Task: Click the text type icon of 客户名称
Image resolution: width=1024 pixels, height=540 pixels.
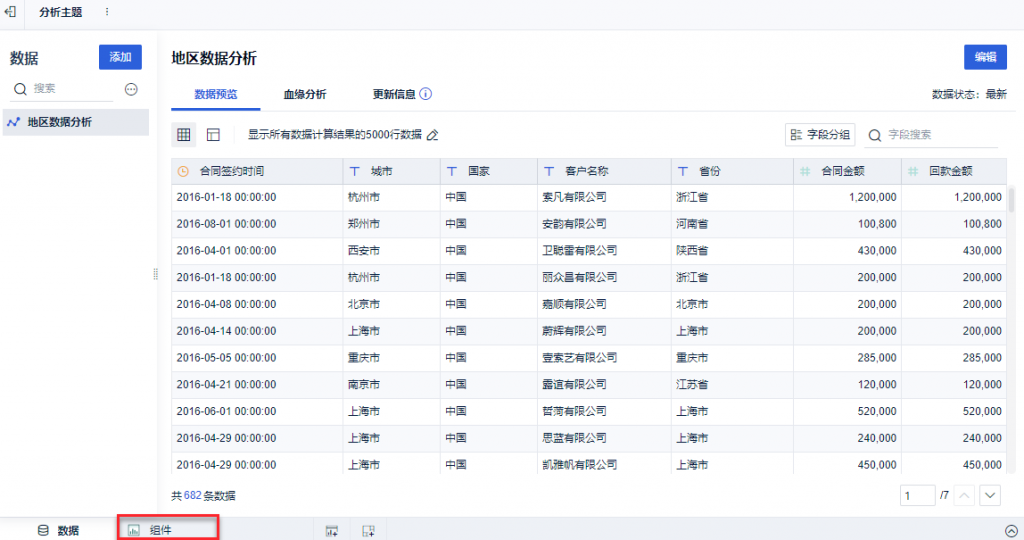Action: coord(549,171)
